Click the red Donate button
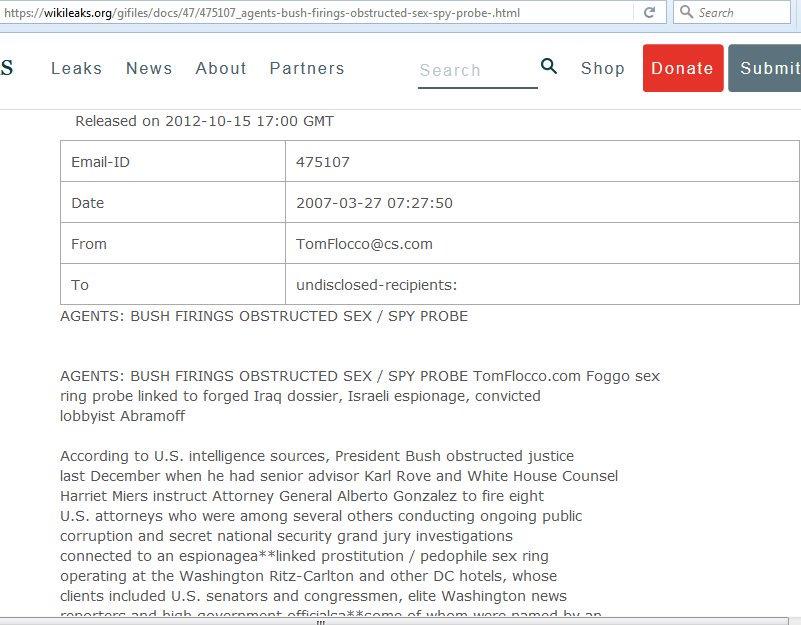The image size is (801, 625). tap(683, 68)
